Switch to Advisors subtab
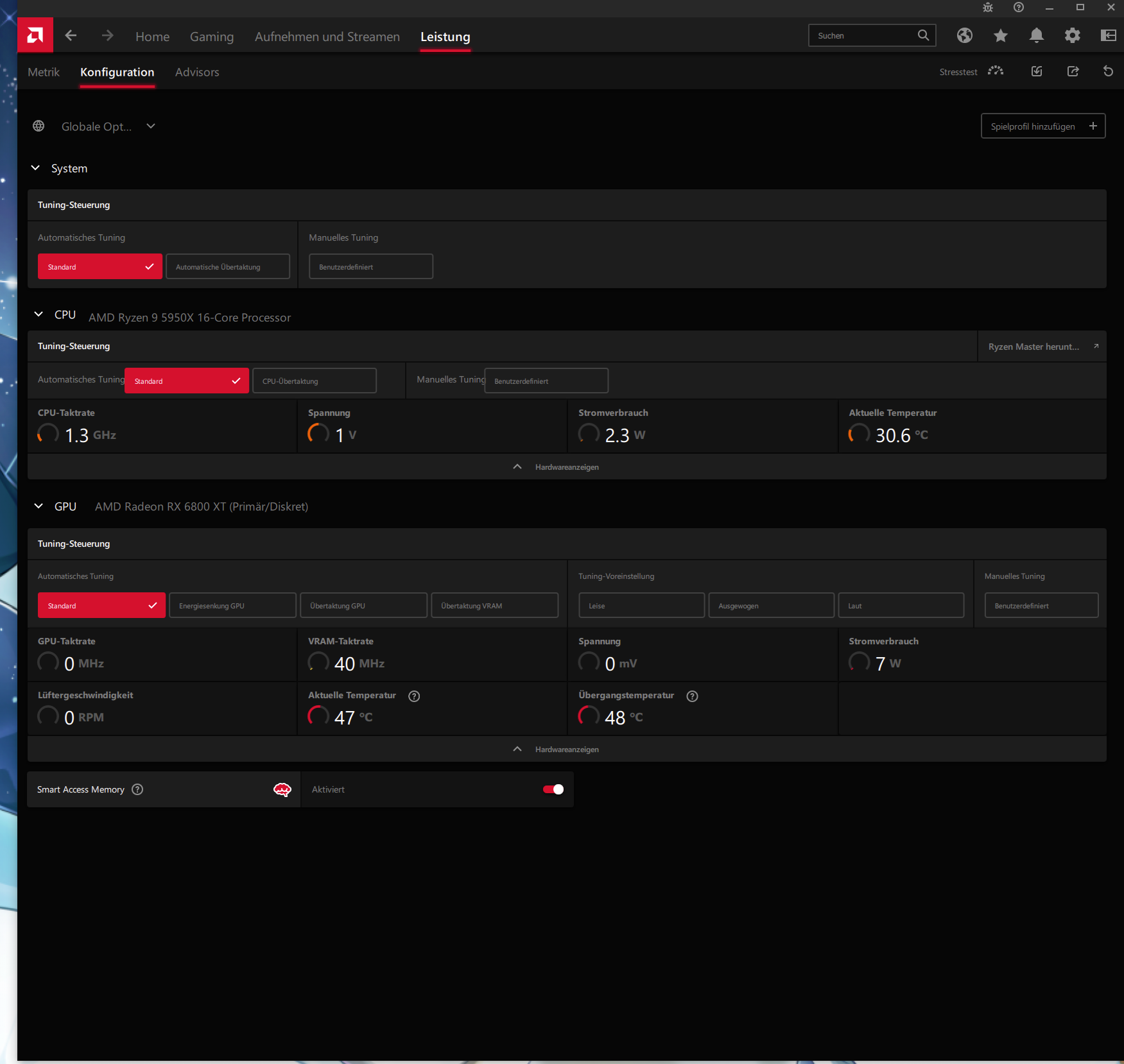 [197, 72]
